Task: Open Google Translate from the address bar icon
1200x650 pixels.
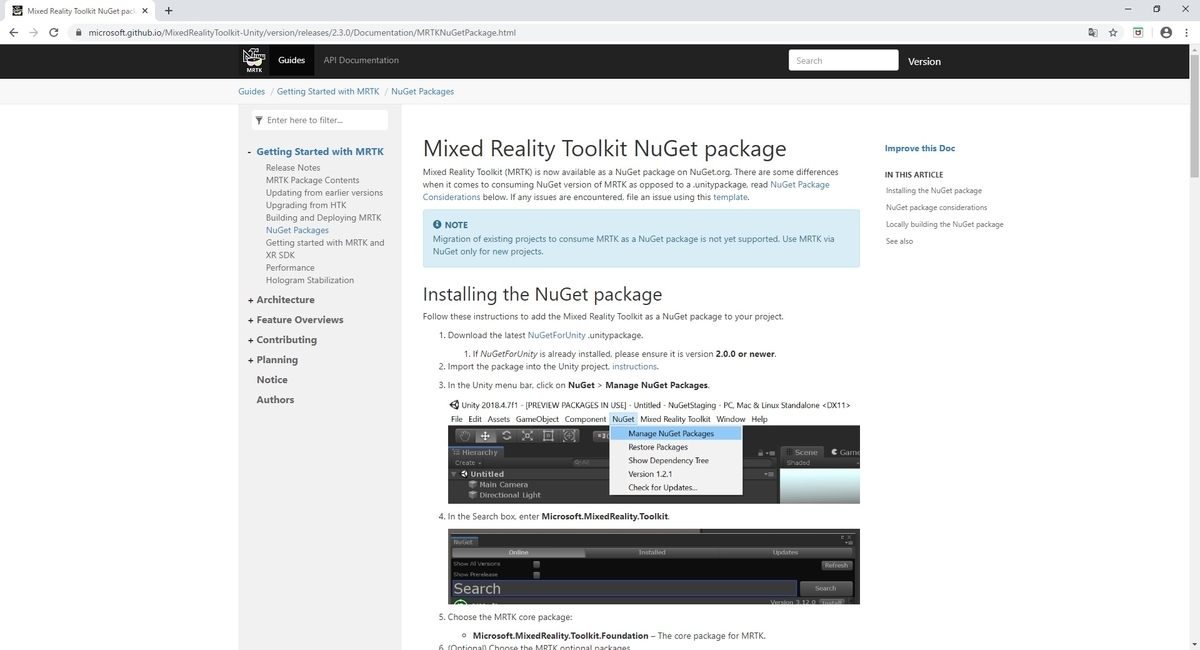Action: point(1092,32)
